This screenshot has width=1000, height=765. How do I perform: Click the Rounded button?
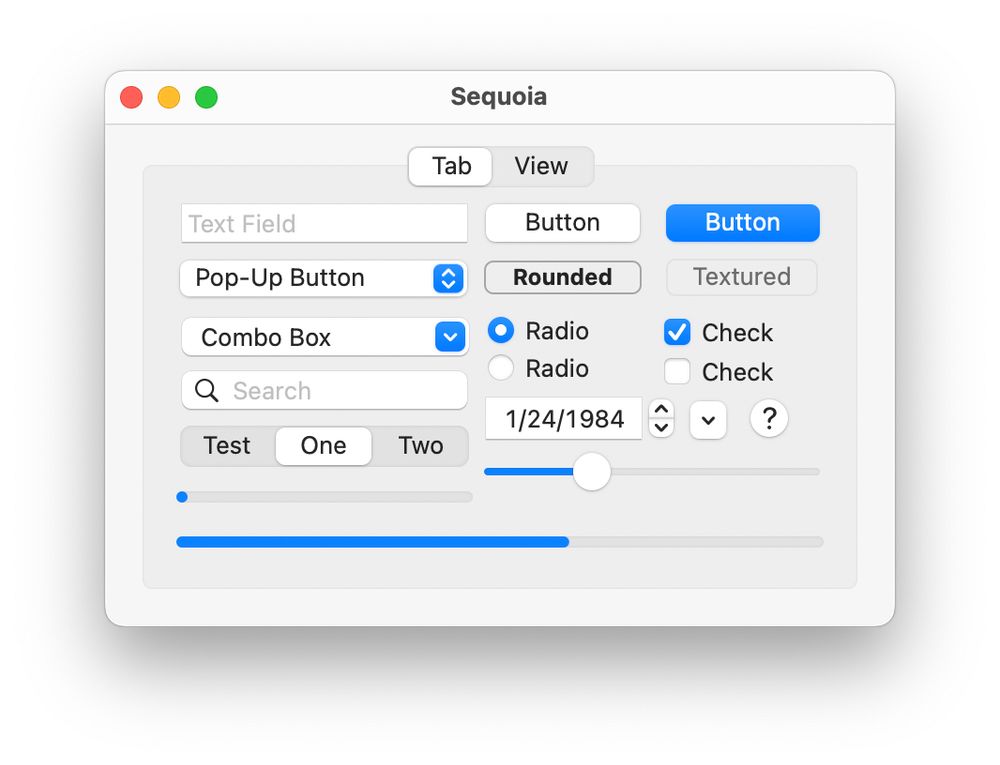(x=562, y=277)
